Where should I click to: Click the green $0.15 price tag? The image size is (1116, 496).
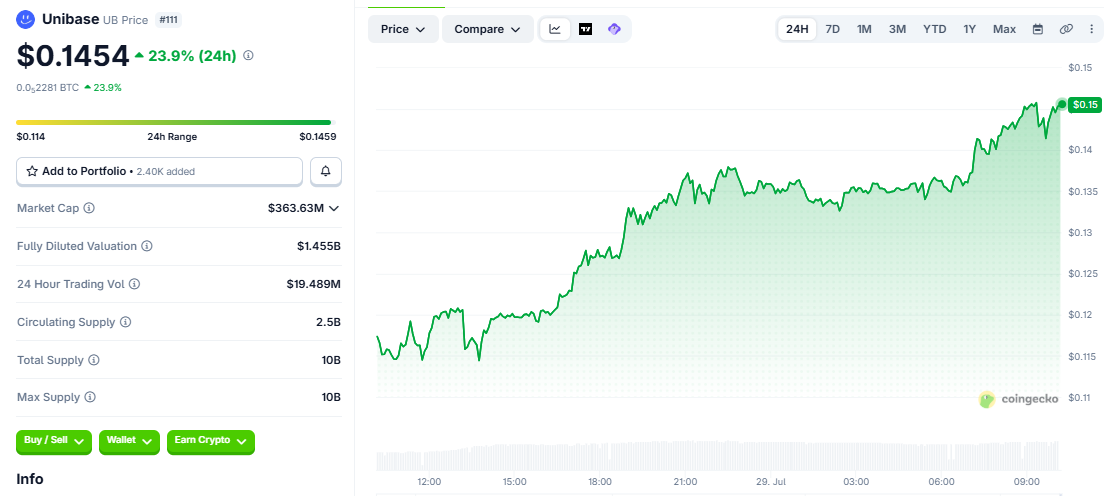tap(1087, 105)
